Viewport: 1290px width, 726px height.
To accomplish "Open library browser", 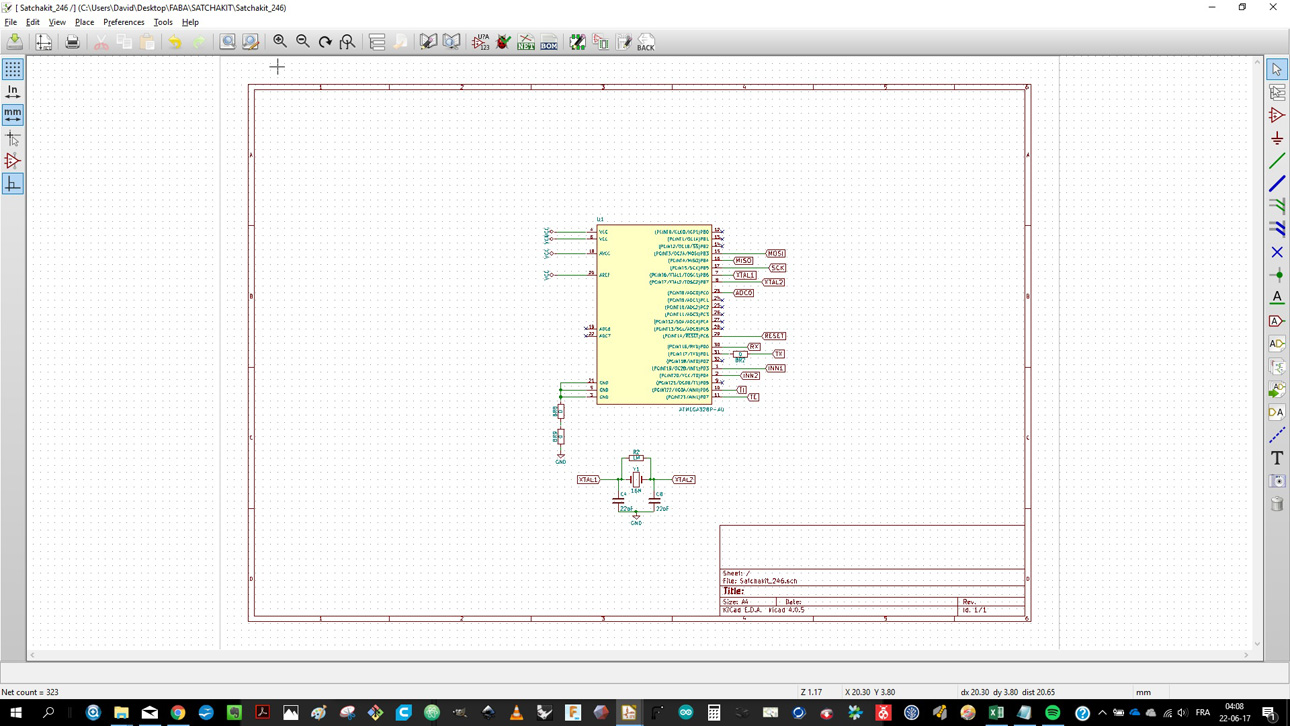I will pos(452,42).
